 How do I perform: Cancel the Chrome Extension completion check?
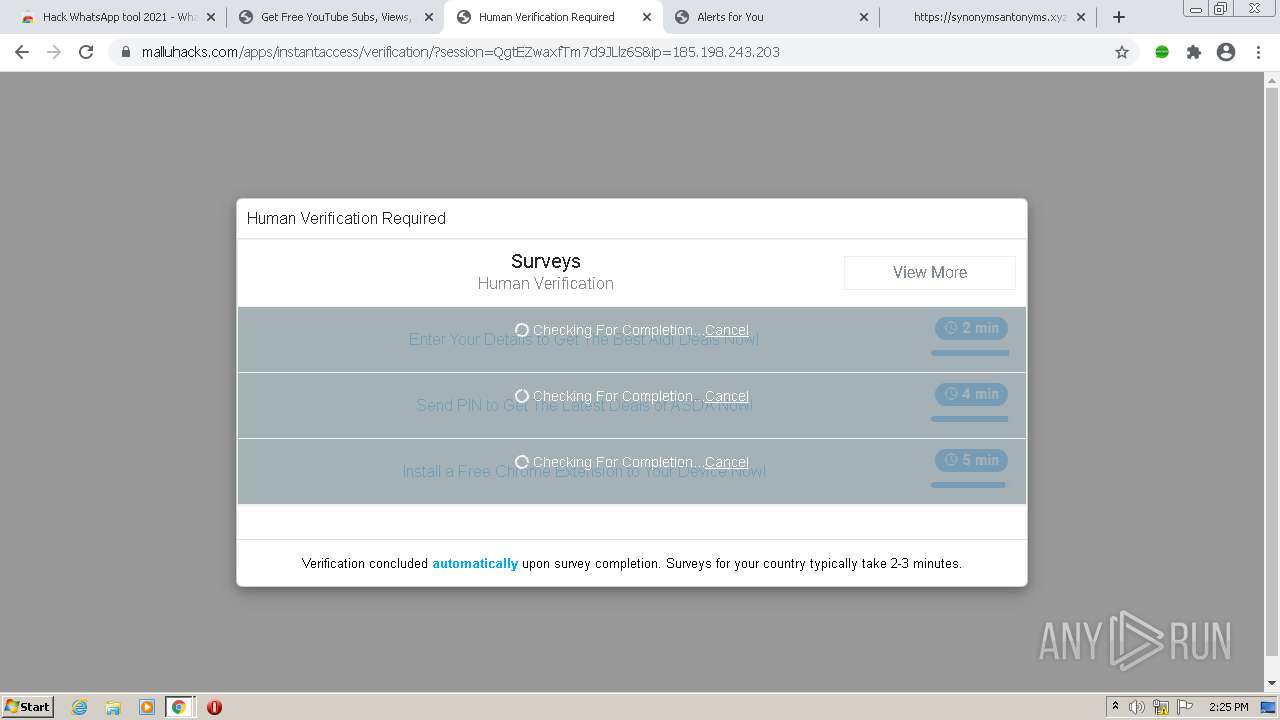(726, 462)
